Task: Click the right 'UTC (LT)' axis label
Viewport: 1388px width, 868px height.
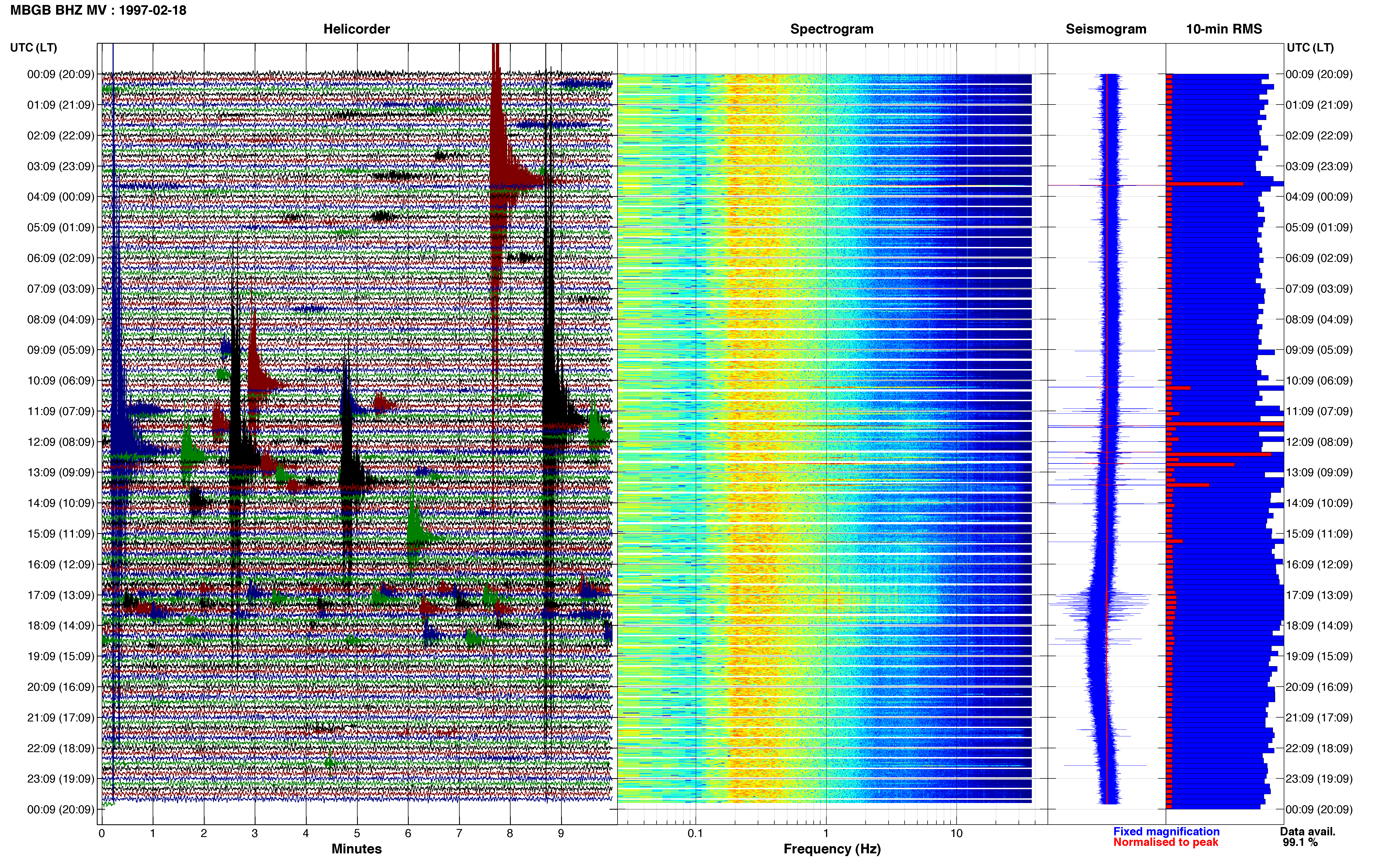Action: [1311, 47]
